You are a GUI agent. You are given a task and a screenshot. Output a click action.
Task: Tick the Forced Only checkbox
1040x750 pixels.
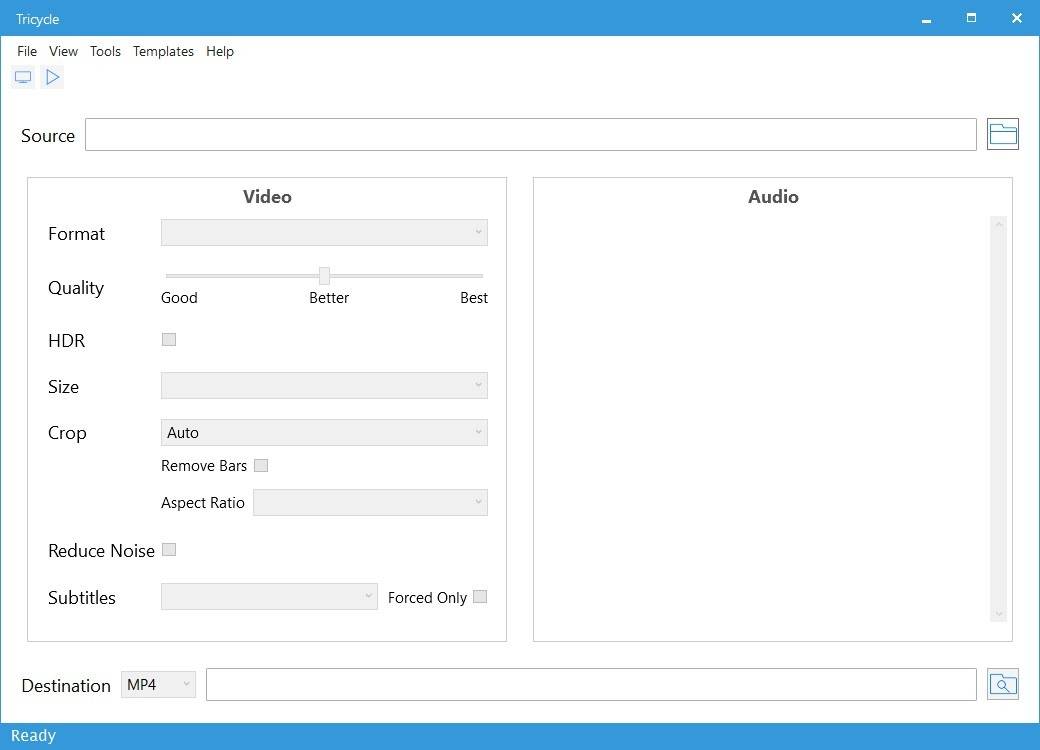pyautogui.click(x=480, y=597)
